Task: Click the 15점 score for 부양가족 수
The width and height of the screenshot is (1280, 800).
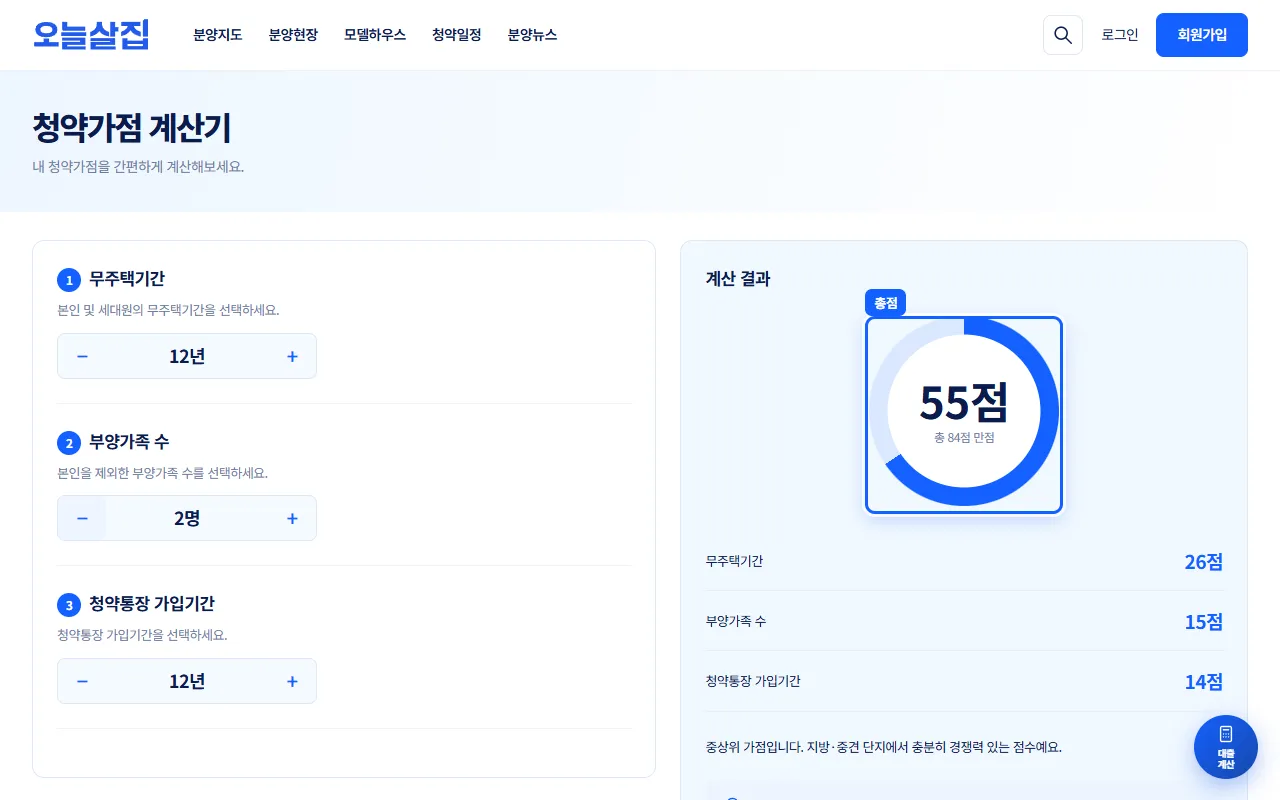Action: coord(1204,622)
